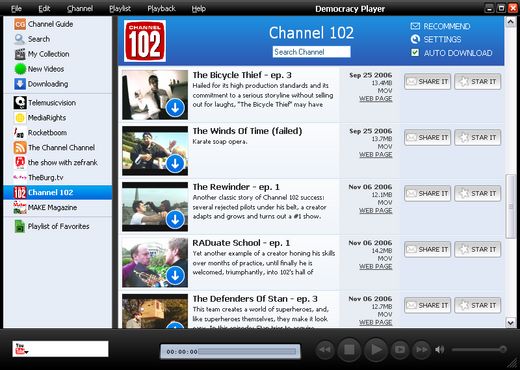Download The Bicycle Thief ep. 3 video

click(x=175, y=108)
